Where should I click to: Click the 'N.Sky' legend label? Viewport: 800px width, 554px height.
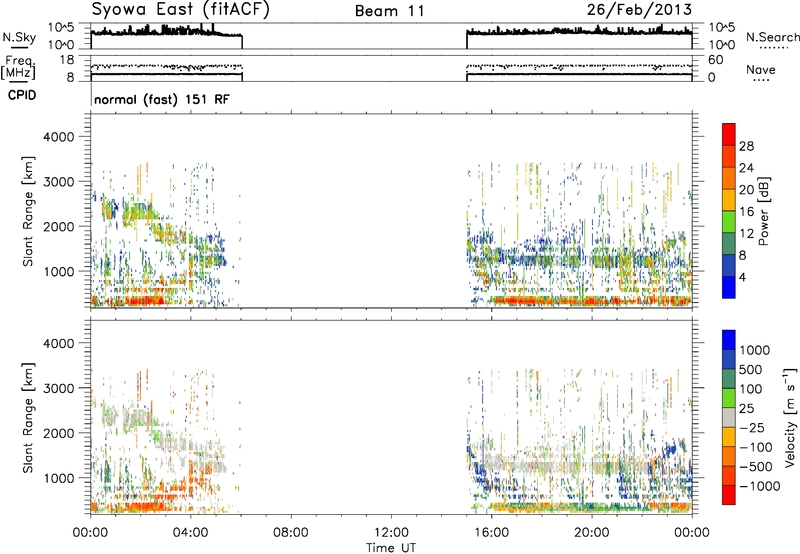tap(19, 37)
